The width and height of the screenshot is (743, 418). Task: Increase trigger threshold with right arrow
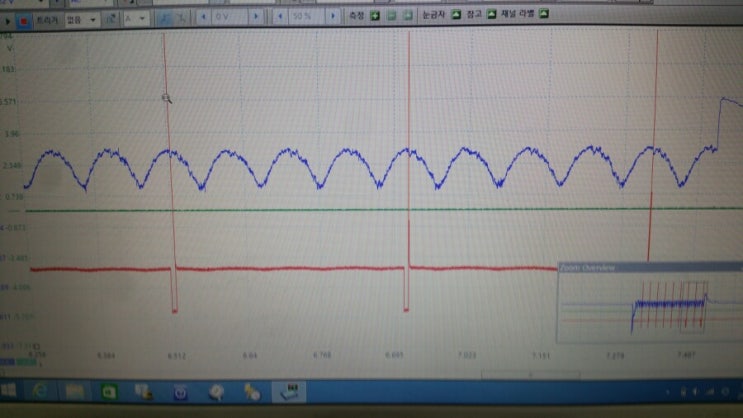[x=256, y=17]
